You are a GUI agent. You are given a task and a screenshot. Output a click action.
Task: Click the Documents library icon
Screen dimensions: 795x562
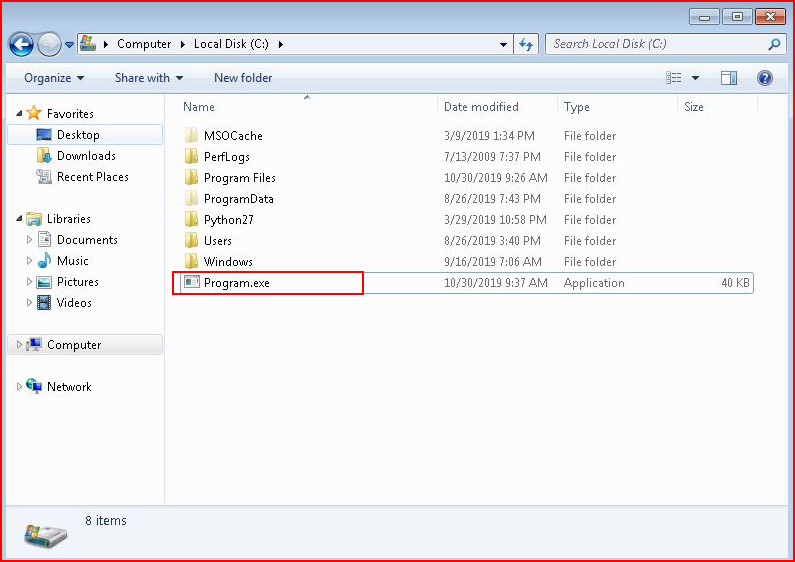pos(45,239)
